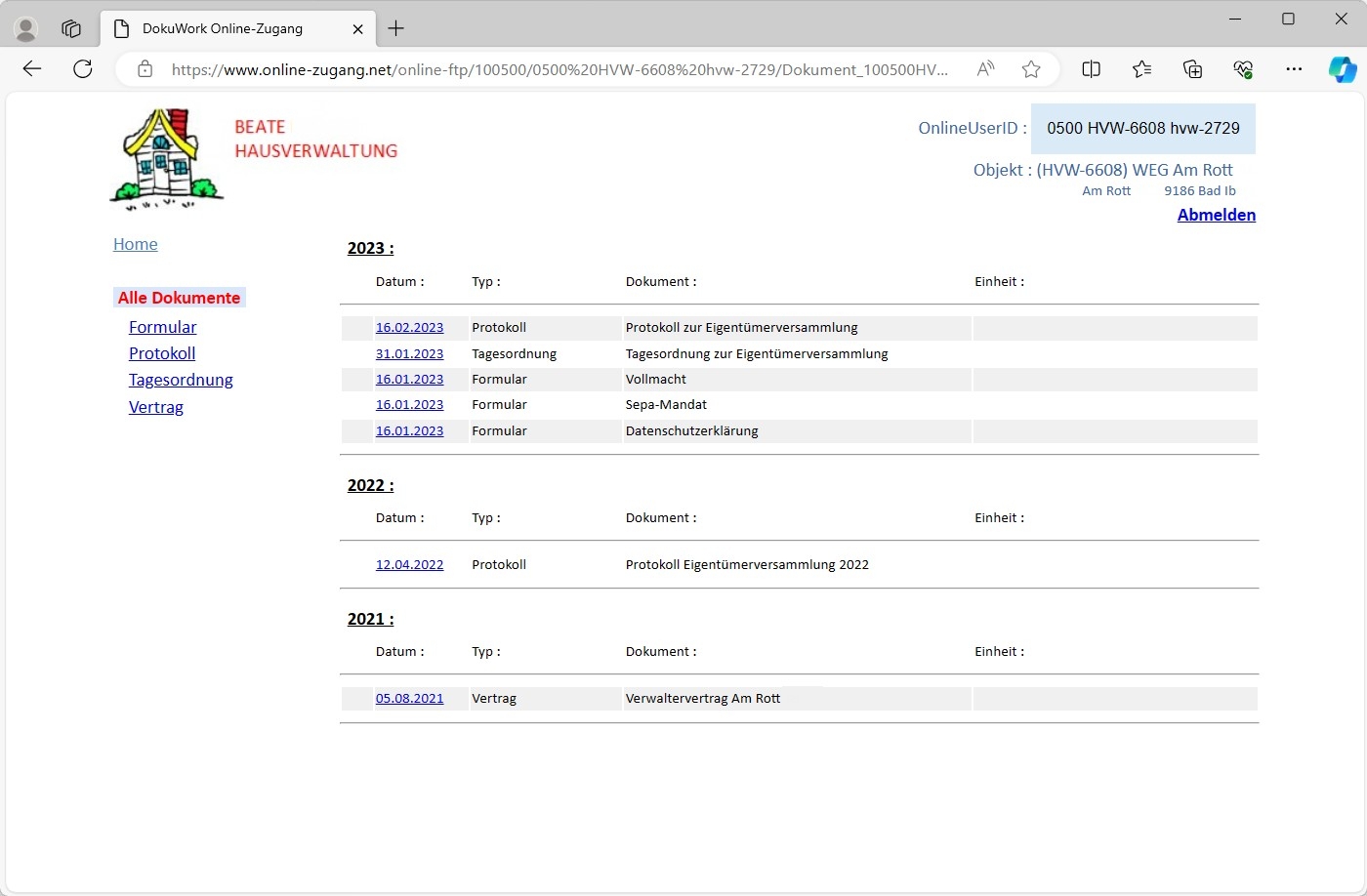Screen dimensions: 1367x896
Task: Click the Beate Hausverwaltung house logo
Action: tap(167, 158)
